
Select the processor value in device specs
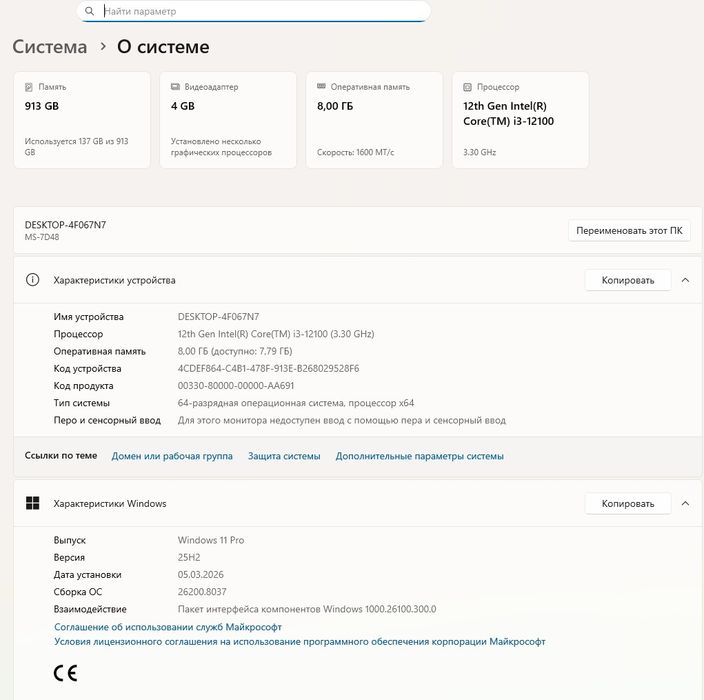tap(276, 334)
